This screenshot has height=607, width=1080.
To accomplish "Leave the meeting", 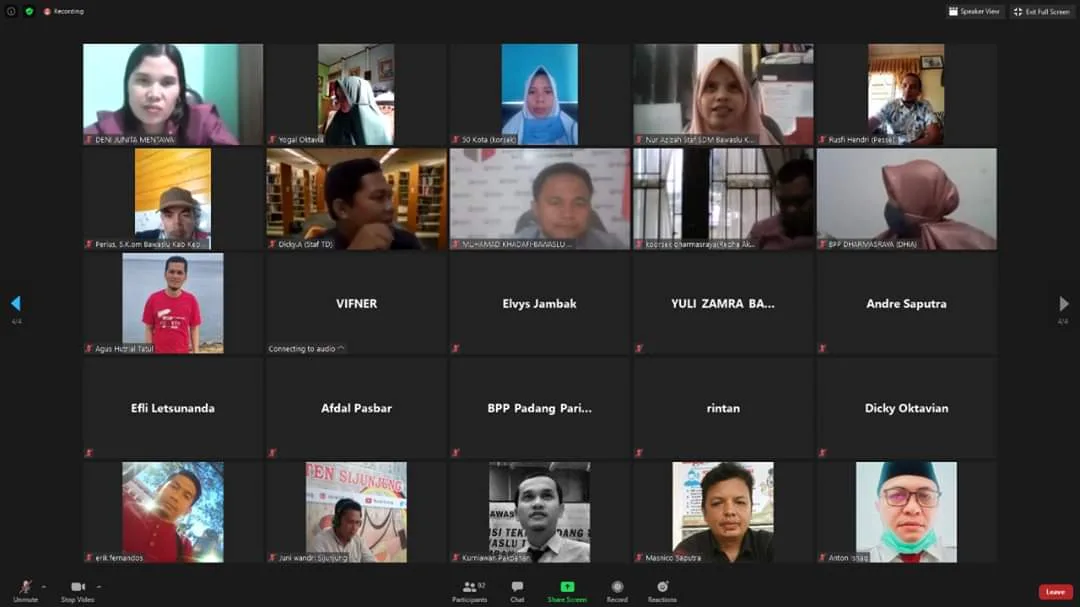I will [1055, 592].
